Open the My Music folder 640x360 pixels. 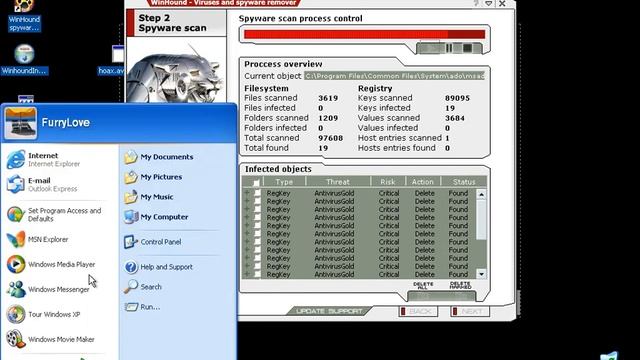click(x=149, y=197)
